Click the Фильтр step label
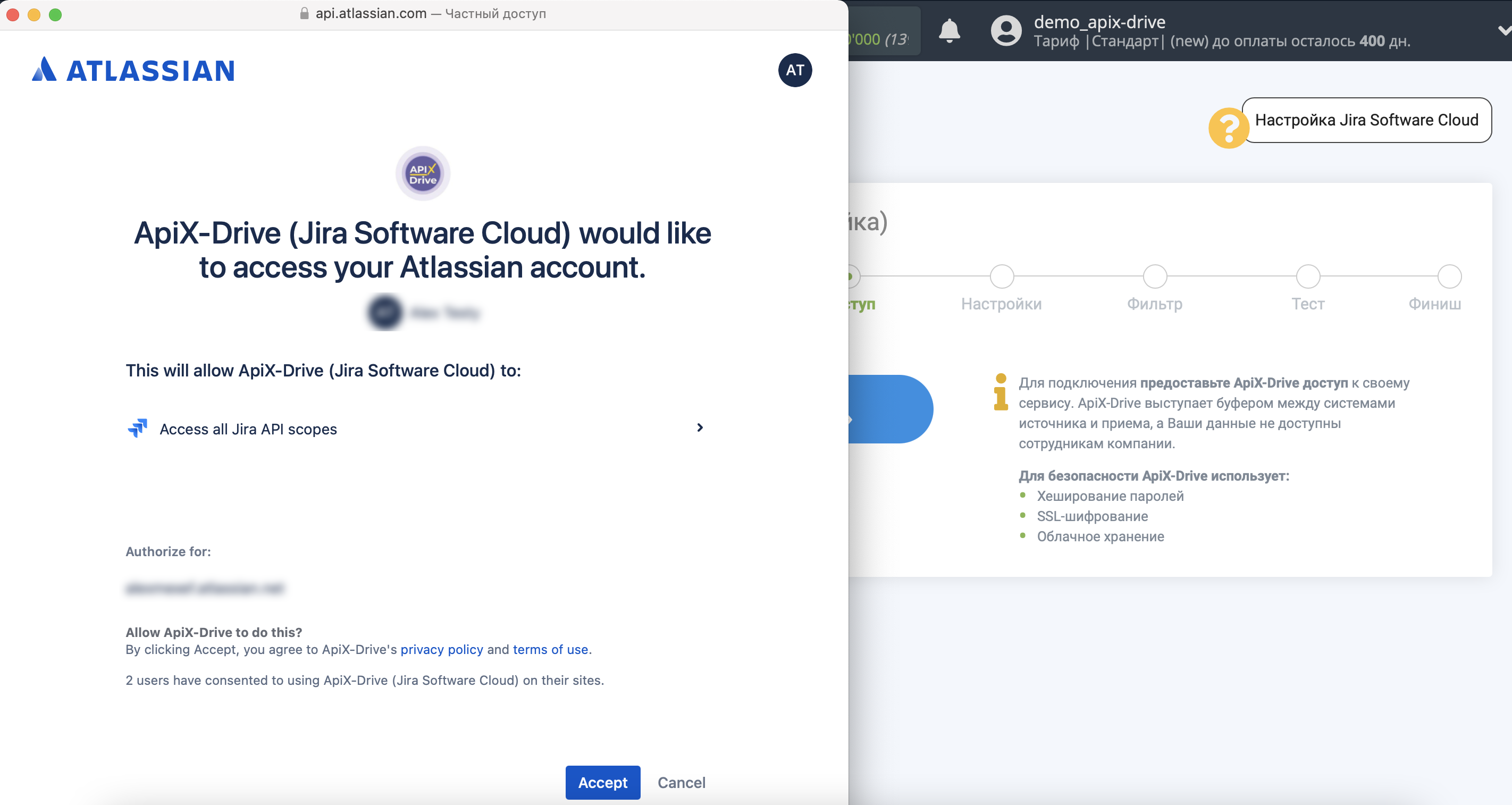 (1155, 304)
